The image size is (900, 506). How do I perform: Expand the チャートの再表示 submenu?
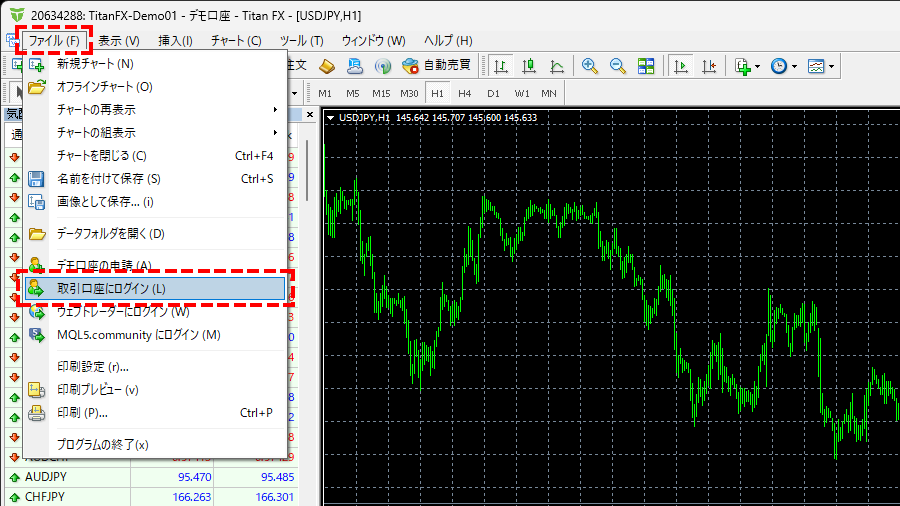[x=155, y=110]
